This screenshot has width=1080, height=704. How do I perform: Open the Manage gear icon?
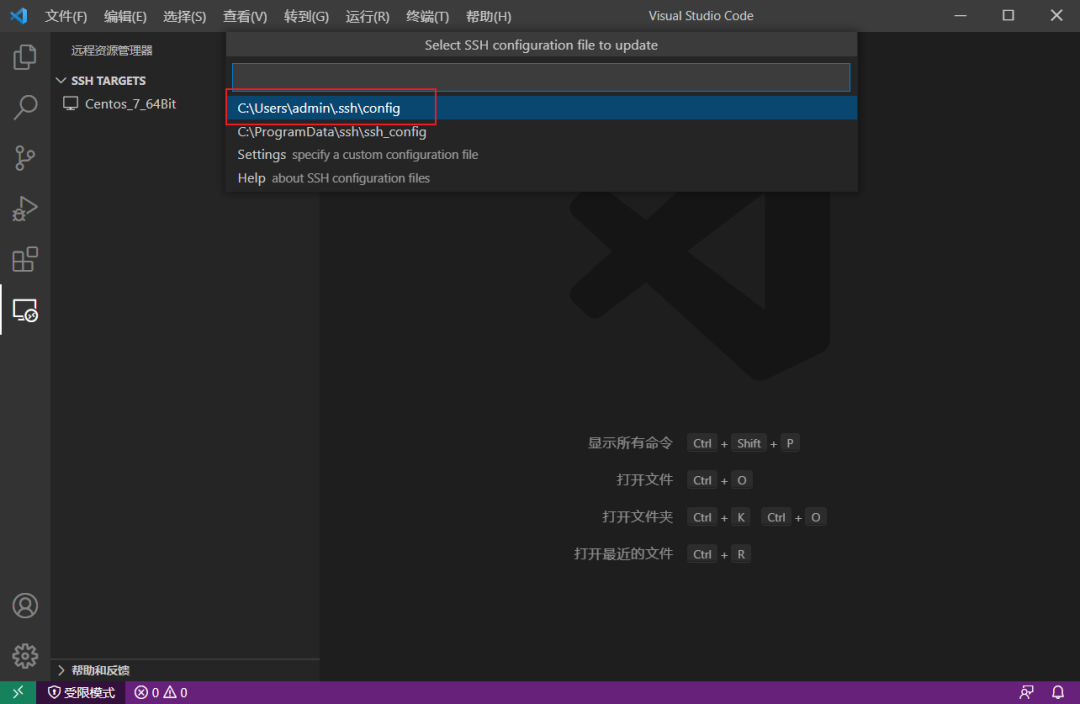pyautogui.click(x=25, y=656)
